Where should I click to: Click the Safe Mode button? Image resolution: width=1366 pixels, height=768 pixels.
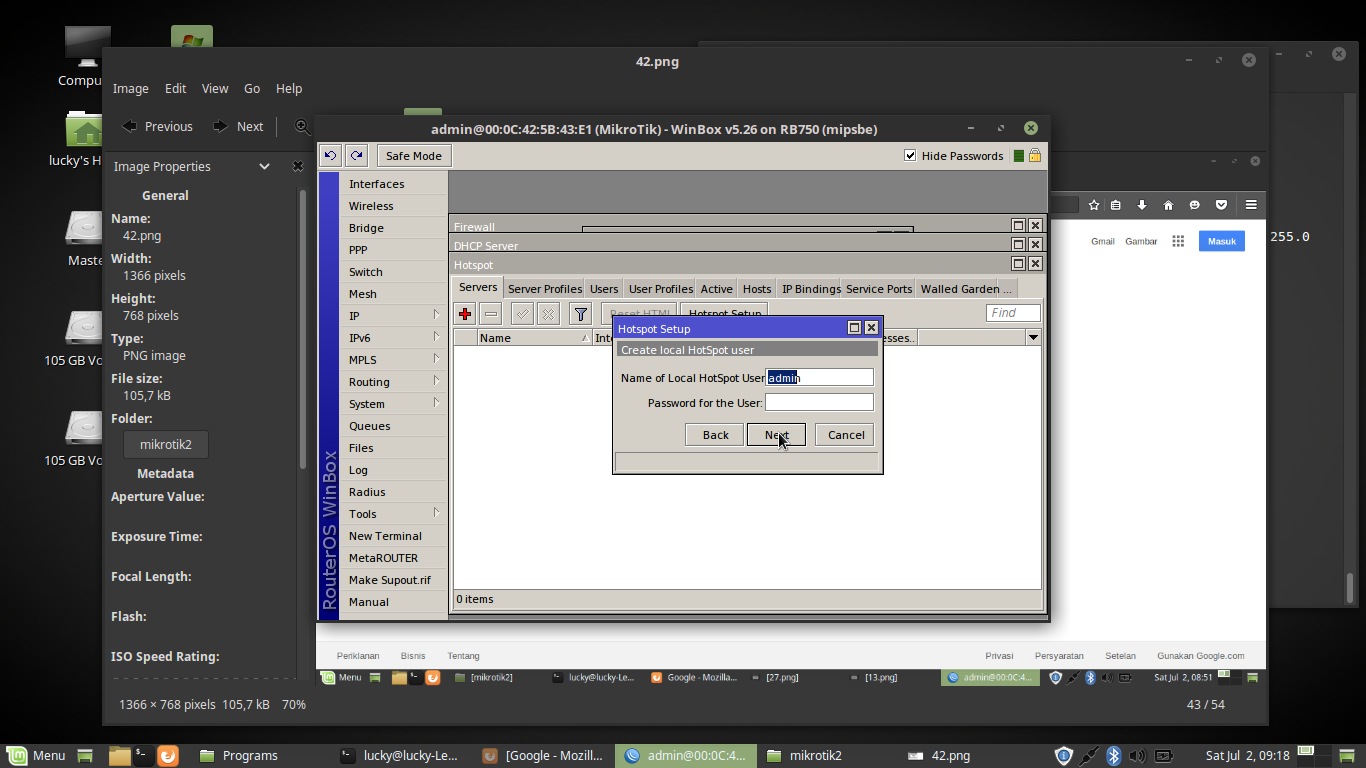pos(414,156)
